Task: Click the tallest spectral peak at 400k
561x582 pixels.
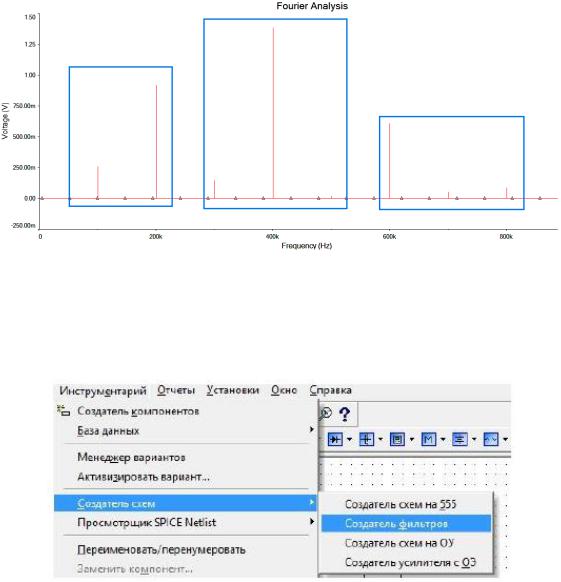Action: (273, 112)
